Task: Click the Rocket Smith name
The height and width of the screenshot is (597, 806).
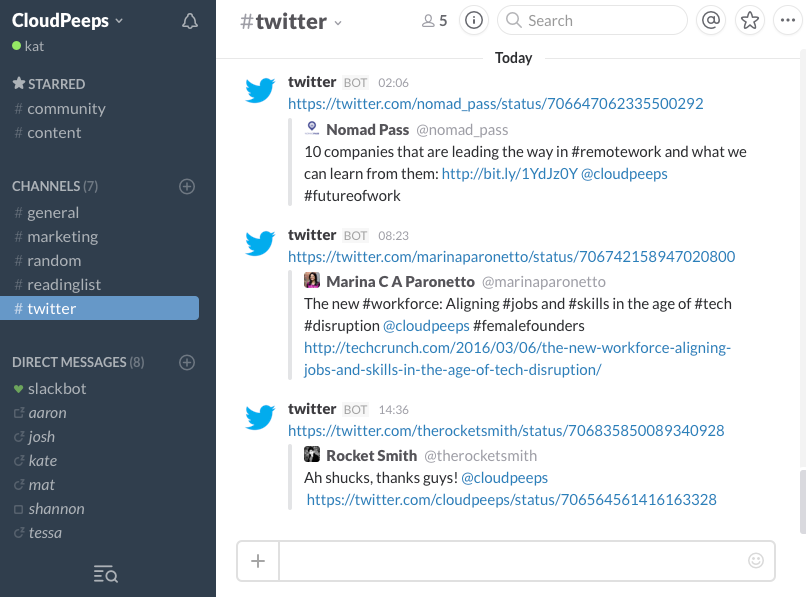Action: 372,456
